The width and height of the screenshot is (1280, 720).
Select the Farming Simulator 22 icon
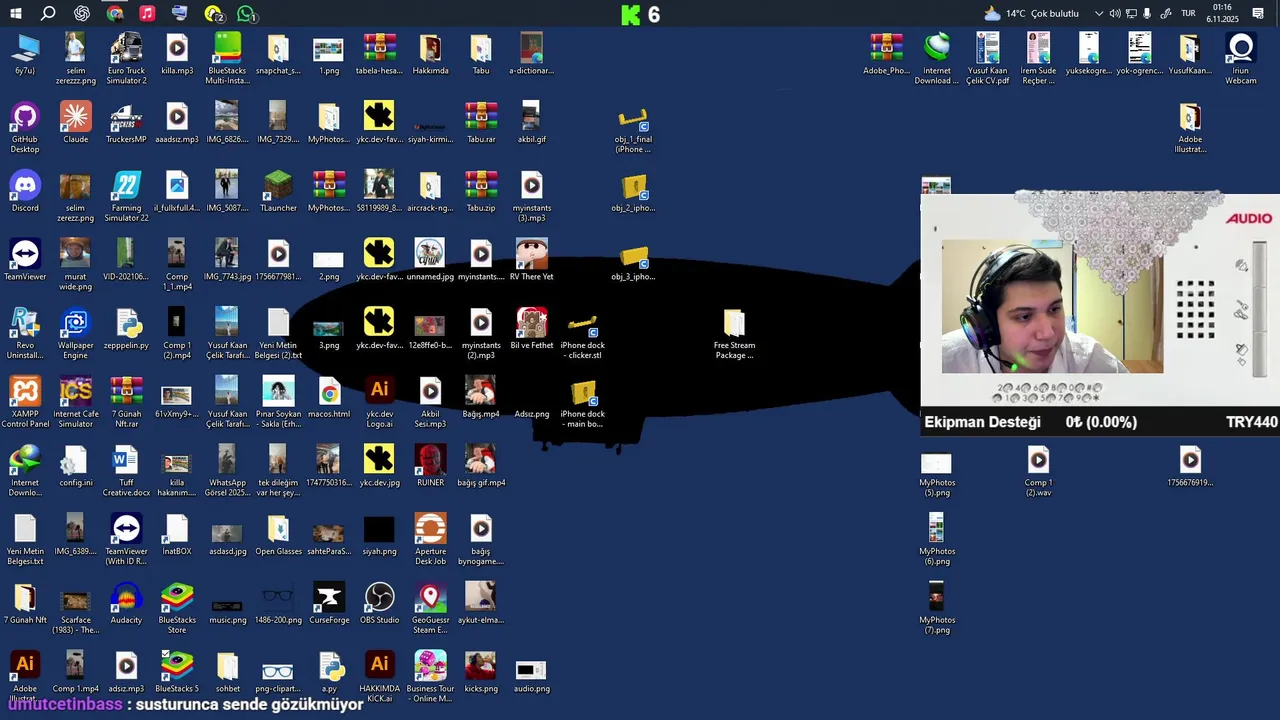[126, 197]
